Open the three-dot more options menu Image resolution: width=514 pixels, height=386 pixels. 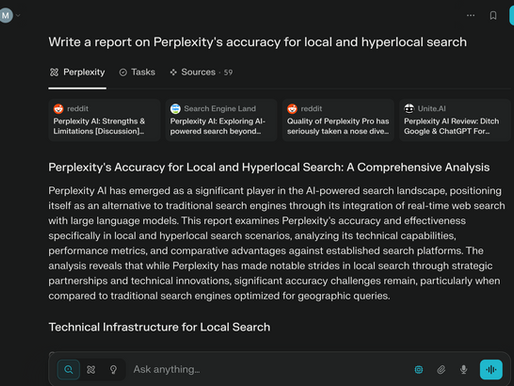(x=470, y=15)
